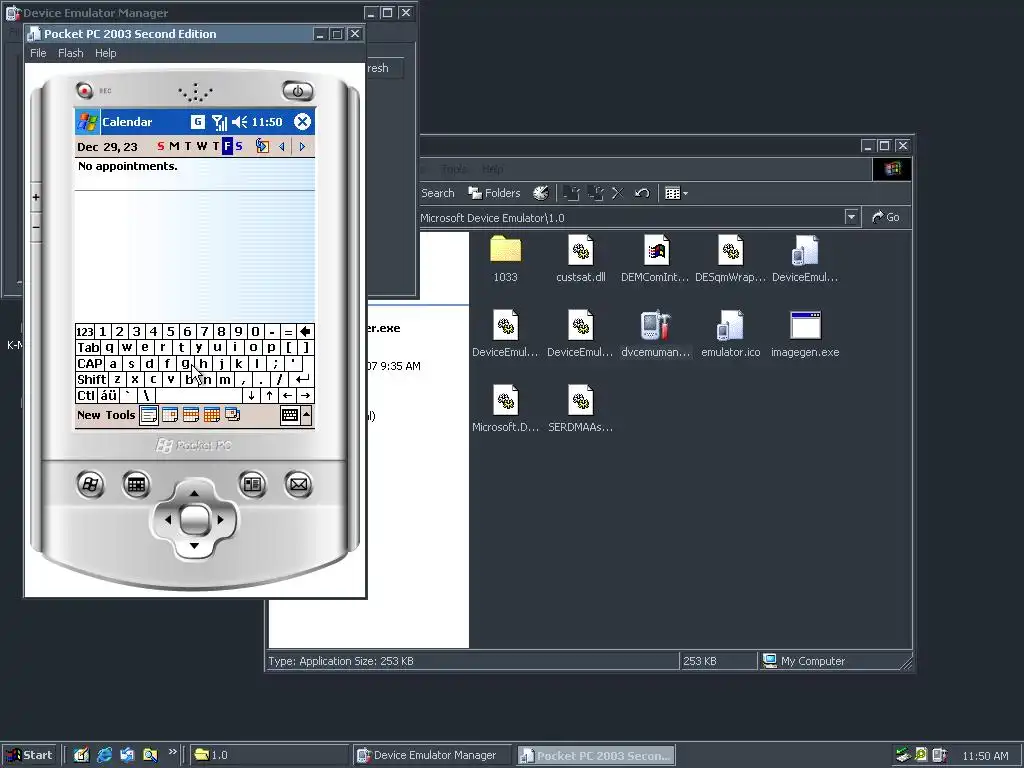Toggle the áü accent key on soft keyboard
1024x768 pixels.
click(x=108, y=396)
